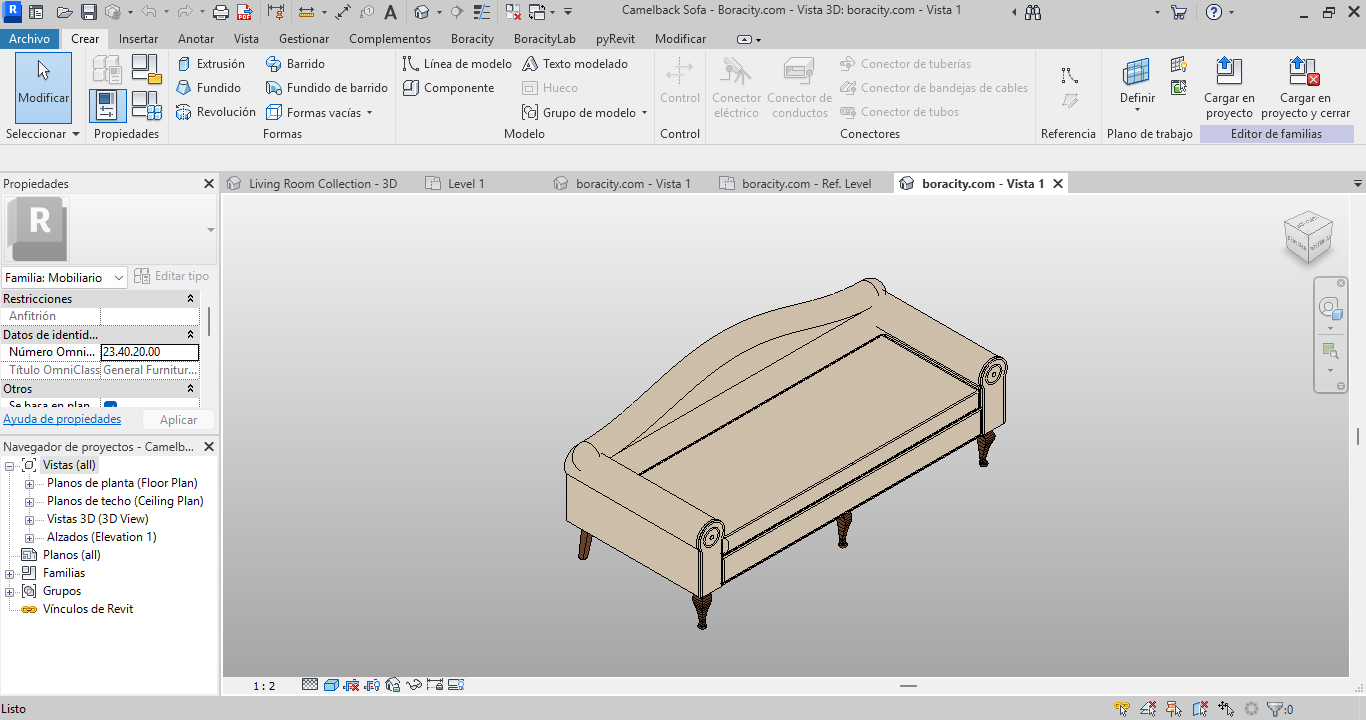The height and width of the screenshot is (720, 1366).
Task: Toggle crop region visibility
Action: [x=373, y=685]
